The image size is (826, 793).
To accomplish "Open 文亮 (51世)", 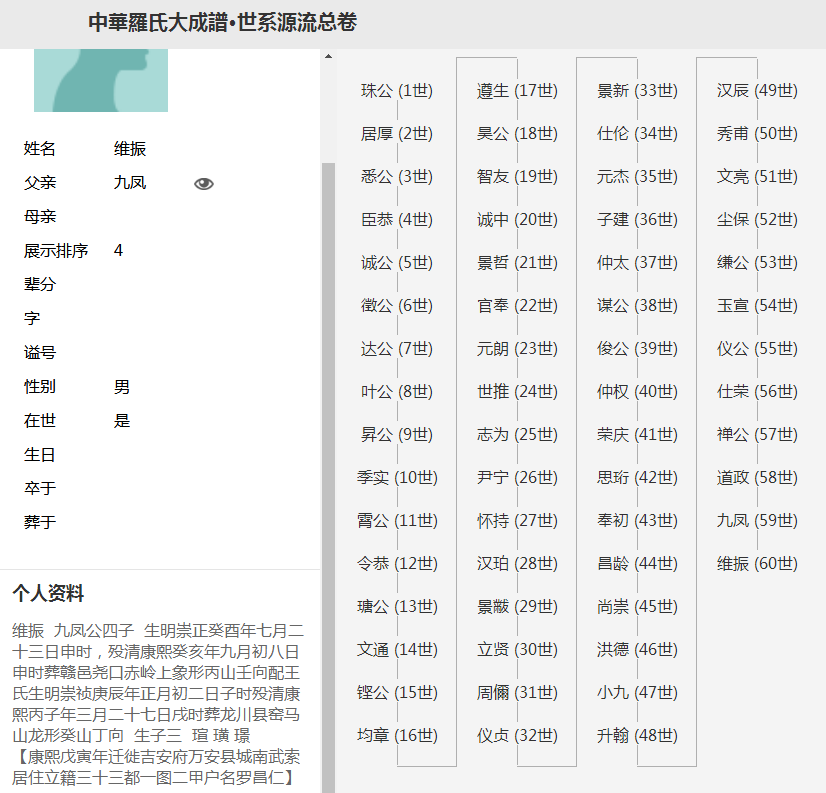I will pyautogui.click(x=758, y=177).
